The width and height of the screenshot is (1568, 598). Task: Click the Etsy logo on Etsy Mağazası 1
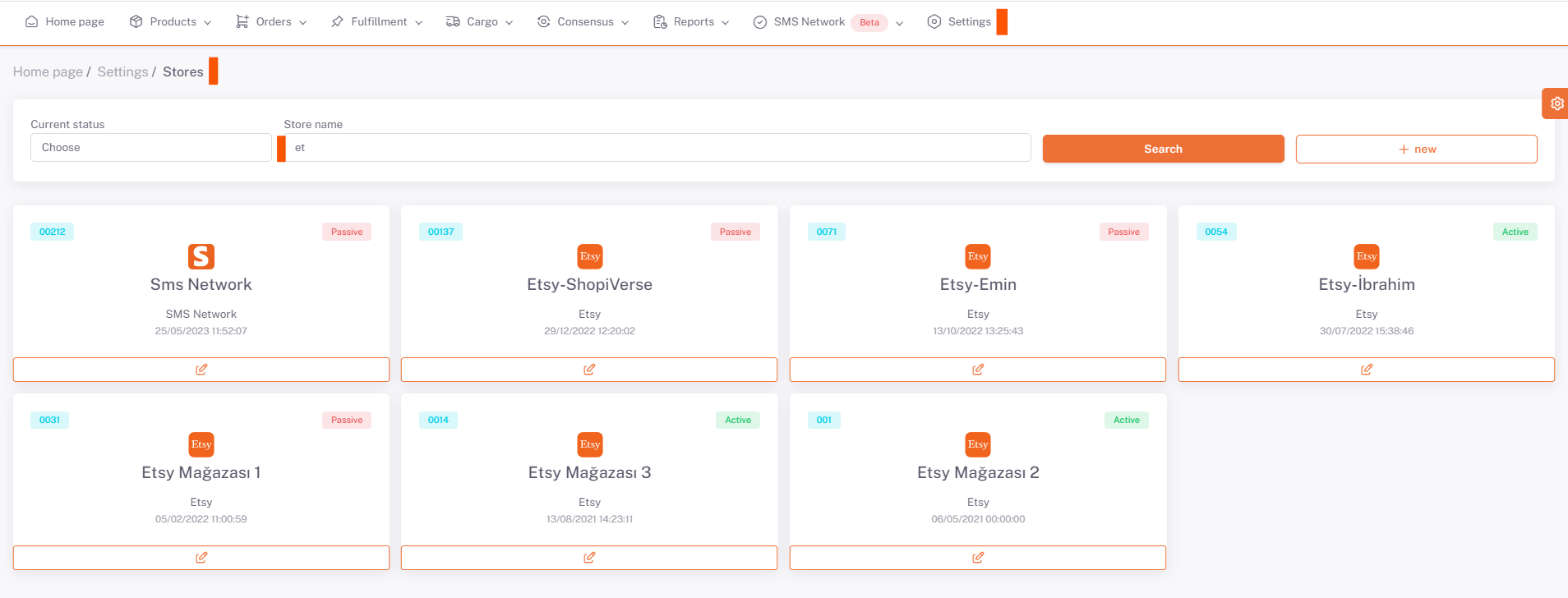click(x=201, y=444)
